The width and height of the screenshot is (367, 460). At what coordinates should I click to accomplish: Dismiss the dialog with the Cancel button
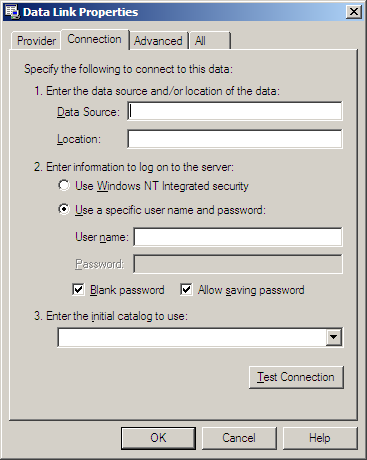pyautogui.click(x=239, y=438)
